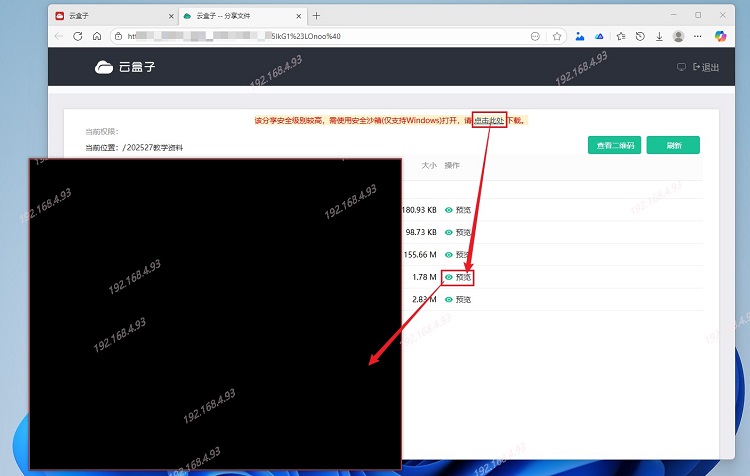Click the 操作 column header
The height and width of the screenshot is (476, 750).
click(452, 166)
